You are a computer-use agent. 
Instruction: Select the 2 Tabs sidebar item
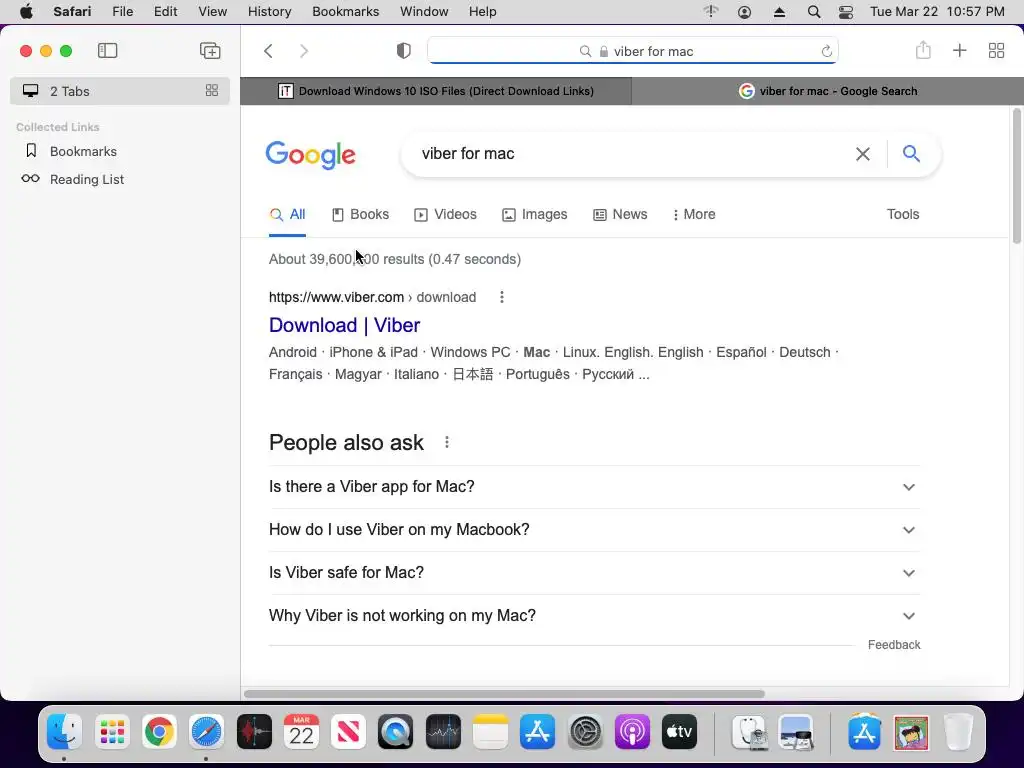pos(120,91)
